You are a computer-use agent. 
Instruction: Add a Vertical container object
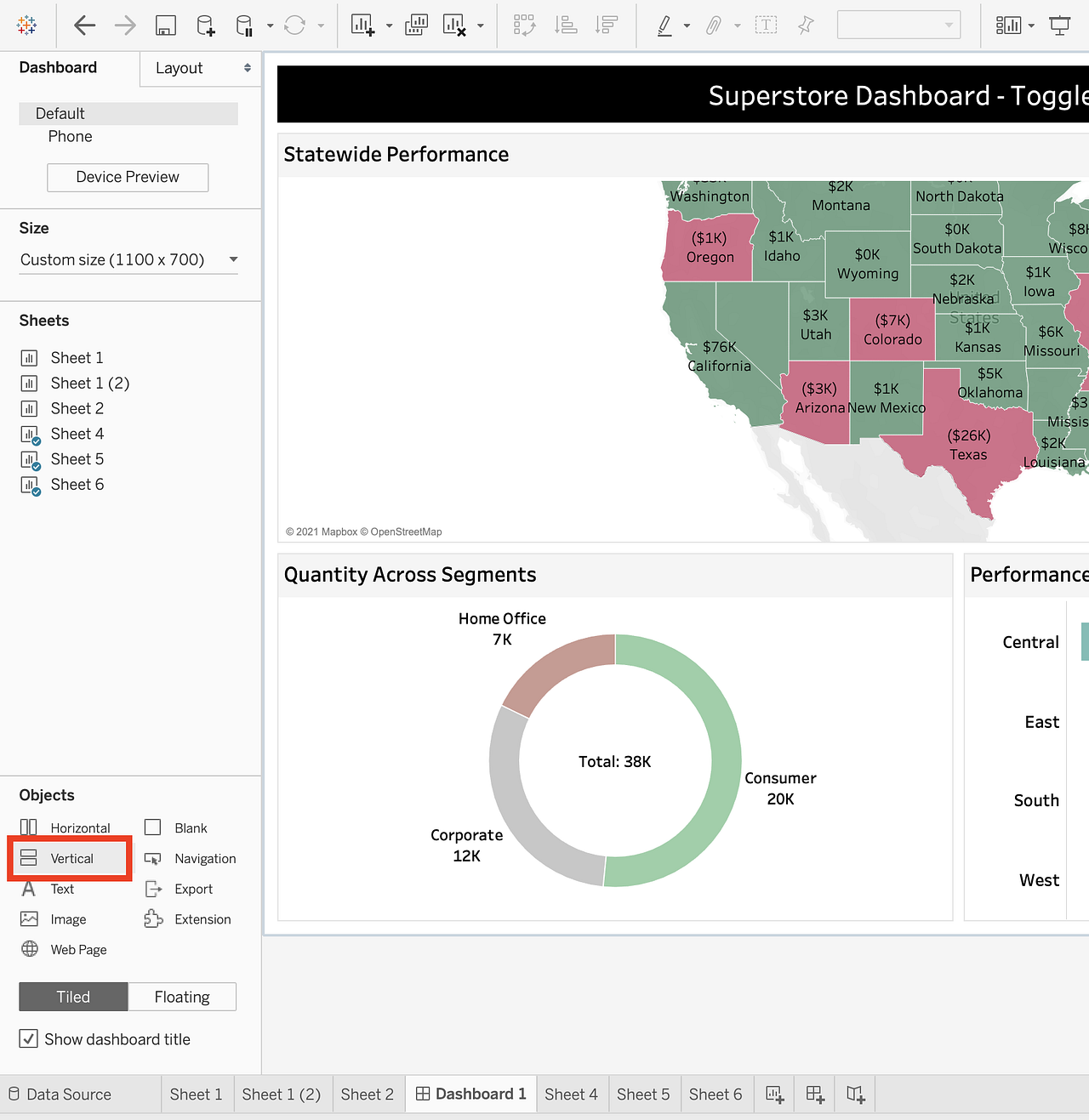(x=70, y=858)
